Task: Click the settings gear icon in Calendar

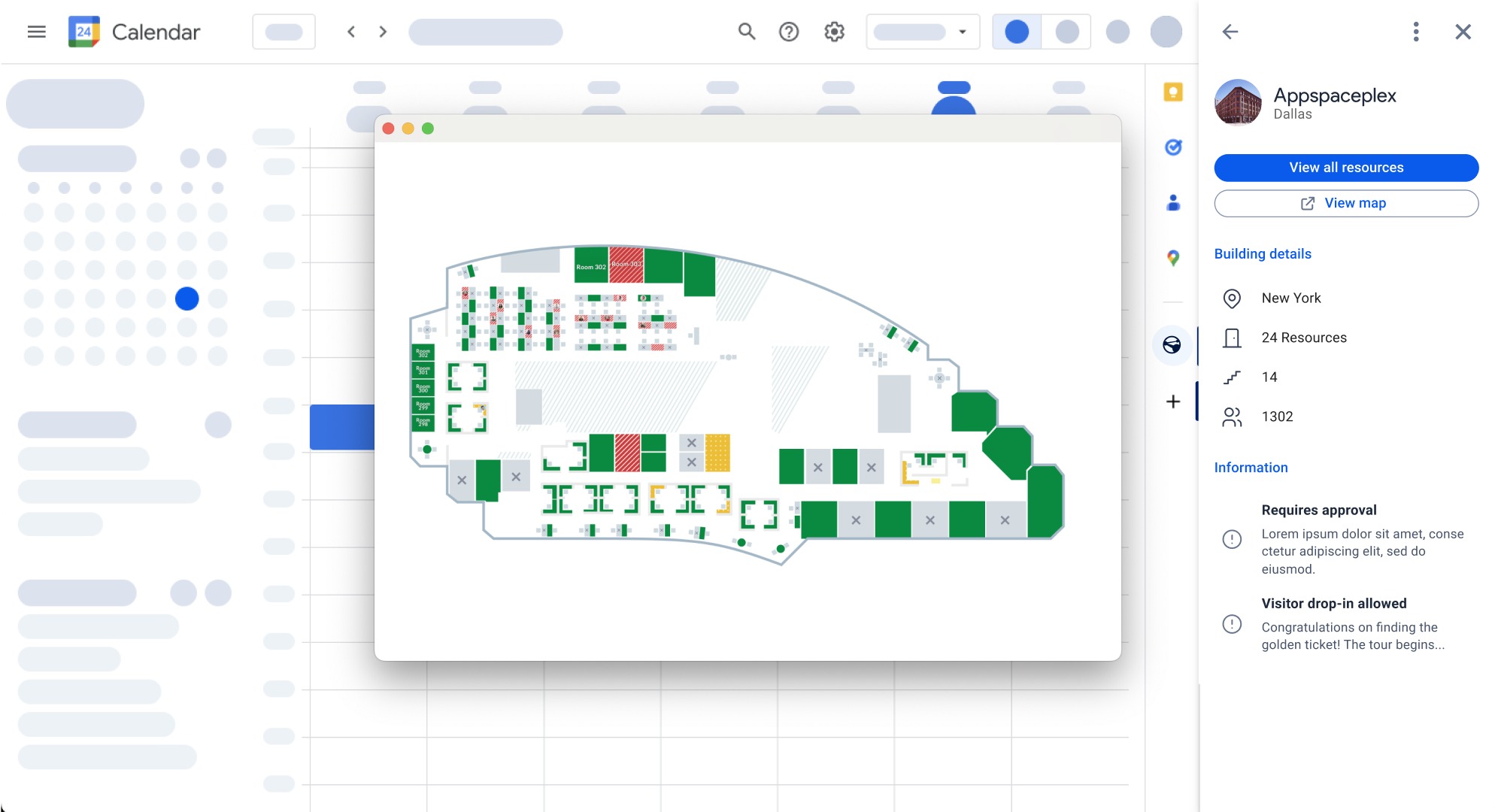Action: click(834, 30)
